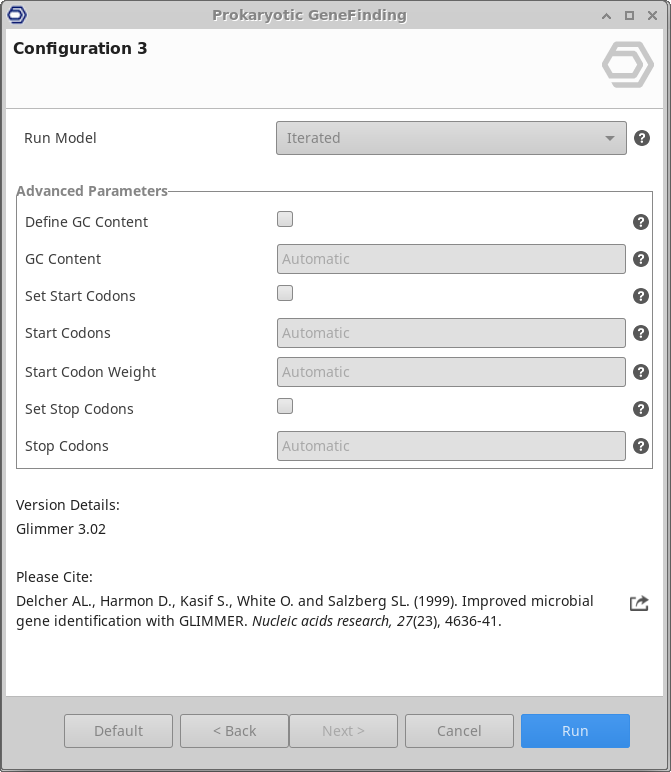This screenshot has width=671, height=772.
Task: Open help for Start Codon Weight
Action: pyautogui.click(x=641, y=372)
